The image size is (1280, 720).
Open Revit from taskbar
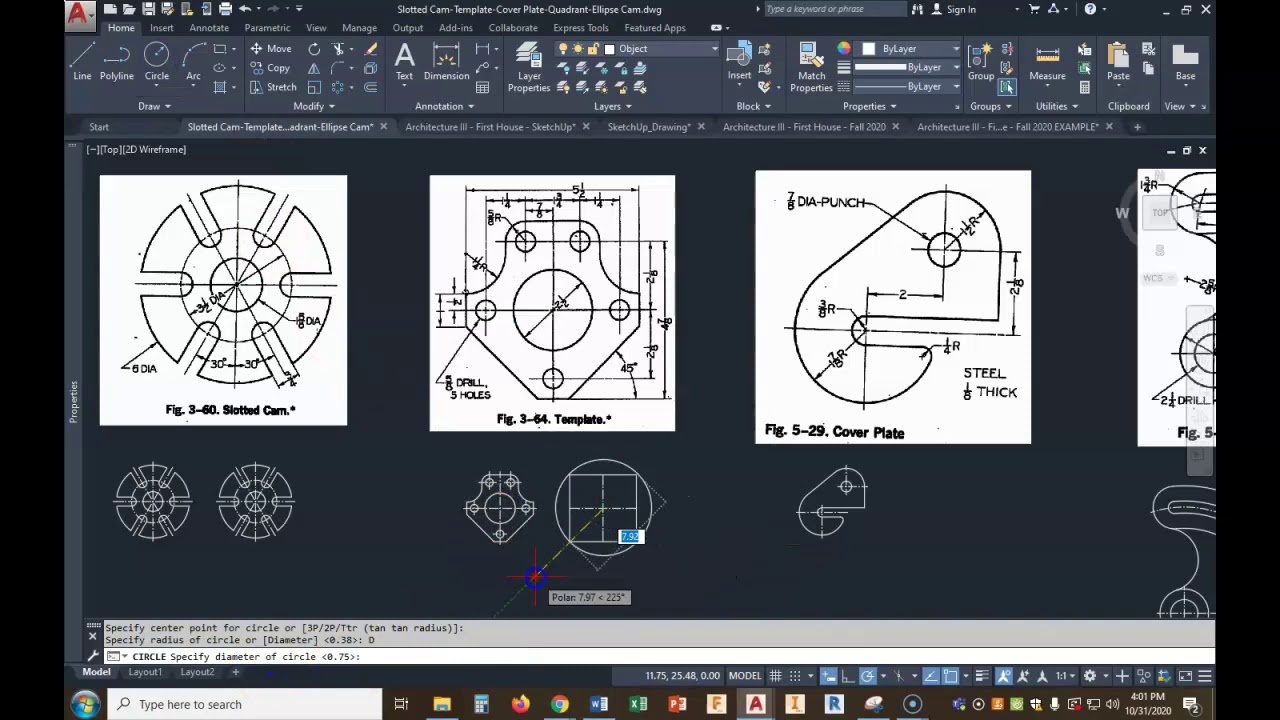tap(833, 704)
